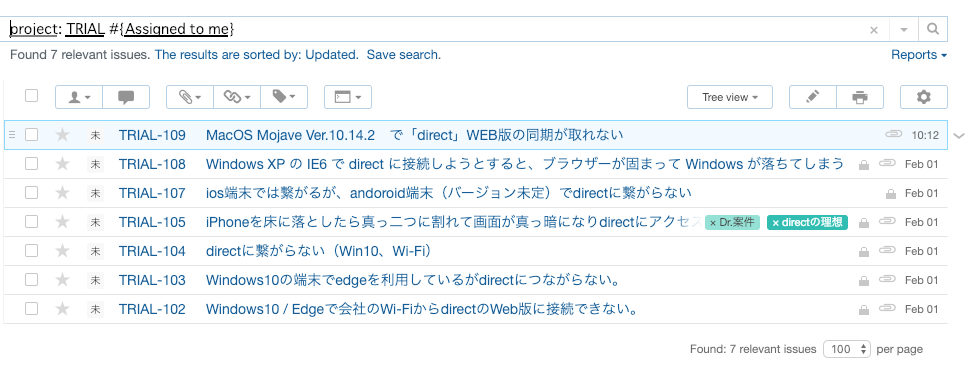Click the pencil edit issues button
Viewport: 975px width, 366px height.
(x=813, y=97)
